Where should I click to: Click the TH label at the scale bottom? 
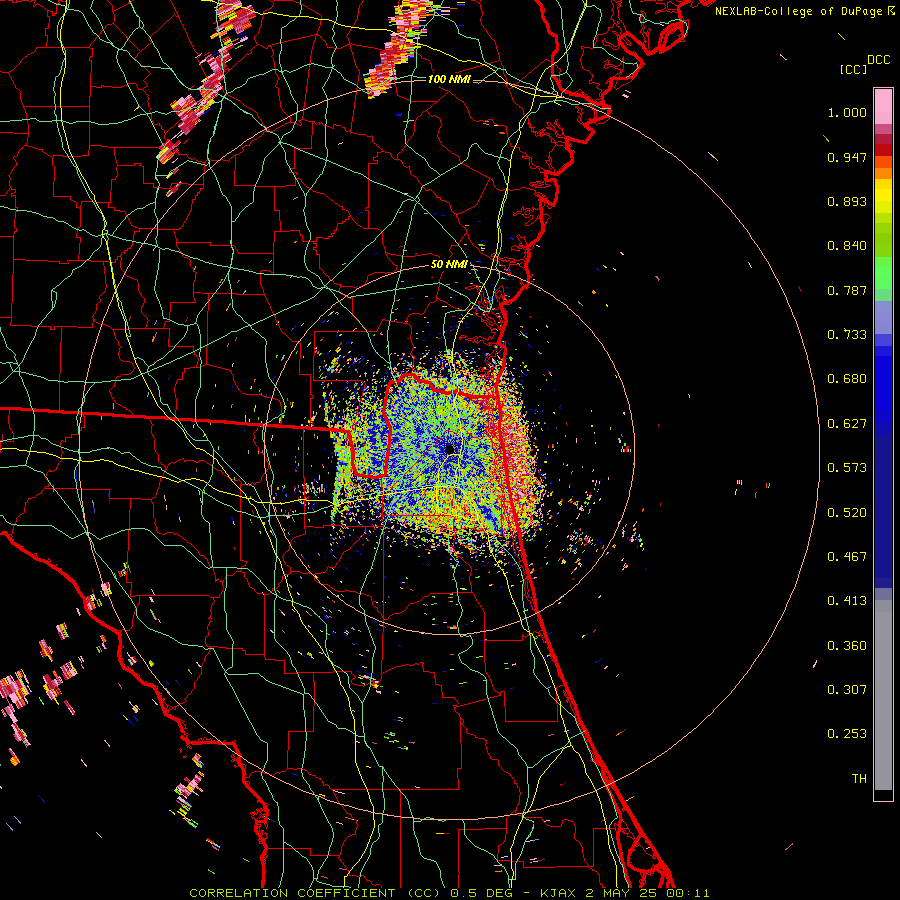859,779
